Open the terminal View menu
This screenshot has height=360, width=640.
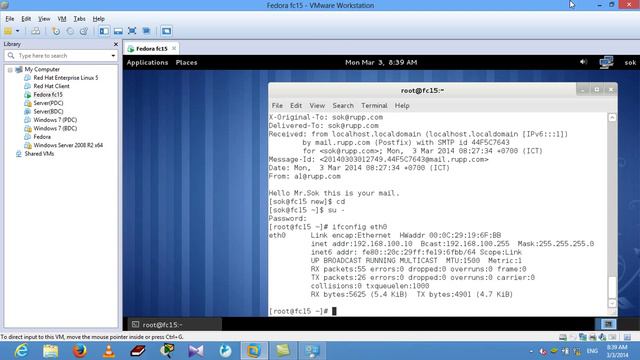(317, 106)
